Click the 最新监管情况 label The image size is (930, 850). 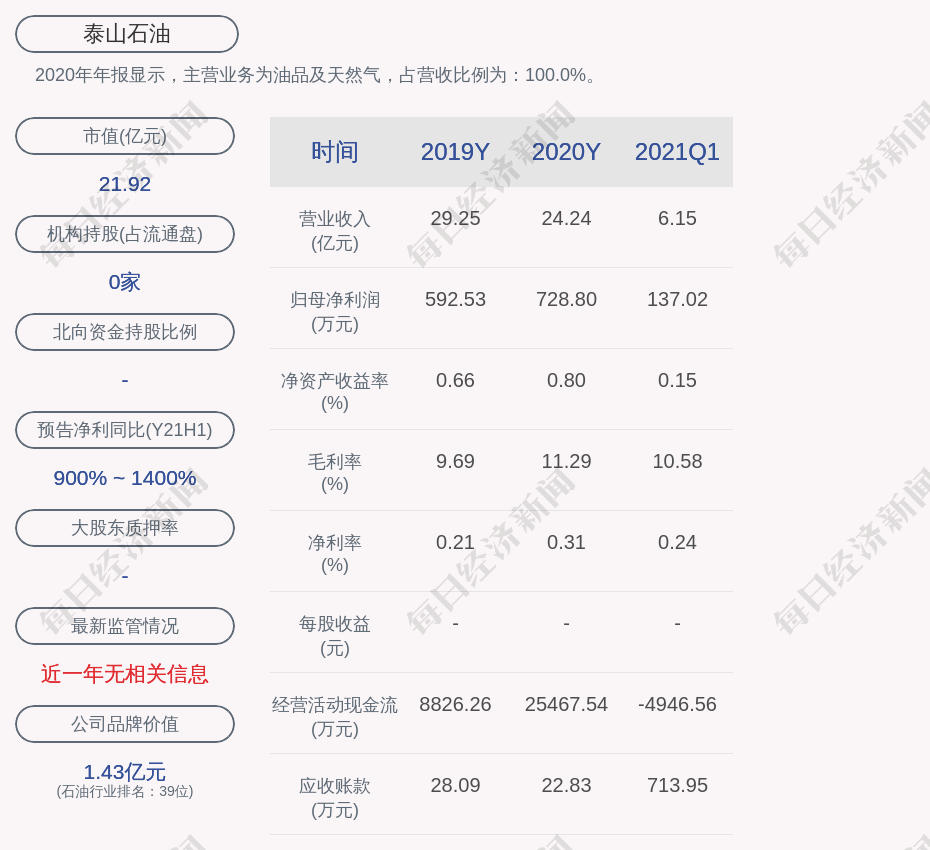coord(125,626)
